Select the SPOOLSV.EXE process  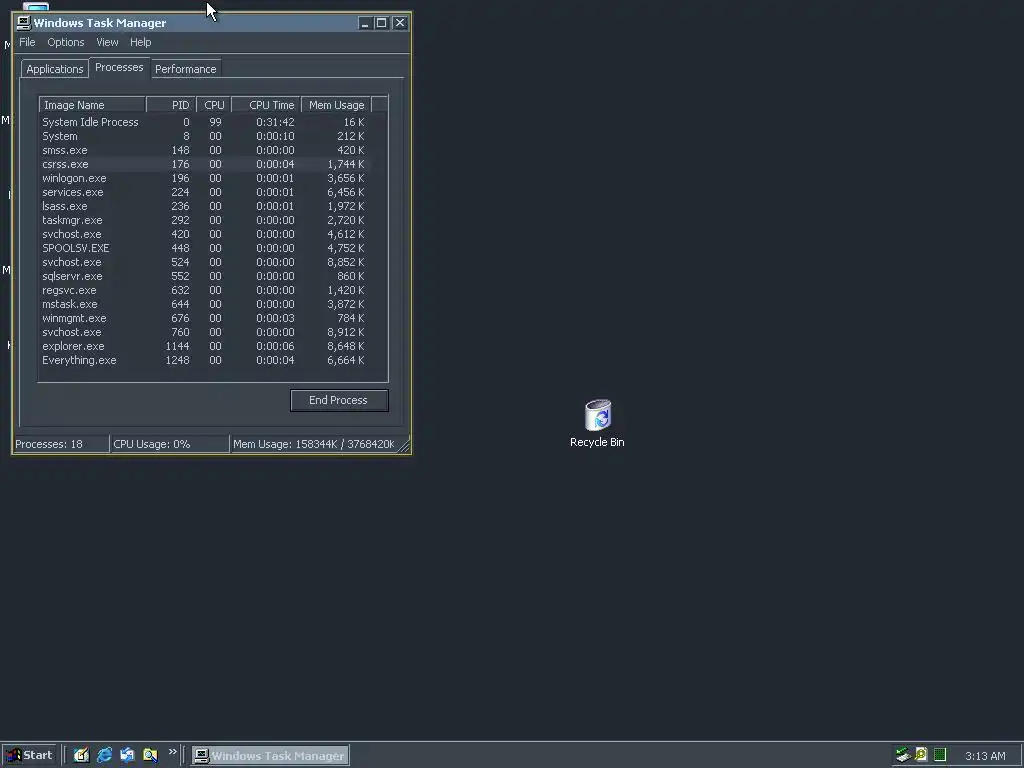click(204, 248)
